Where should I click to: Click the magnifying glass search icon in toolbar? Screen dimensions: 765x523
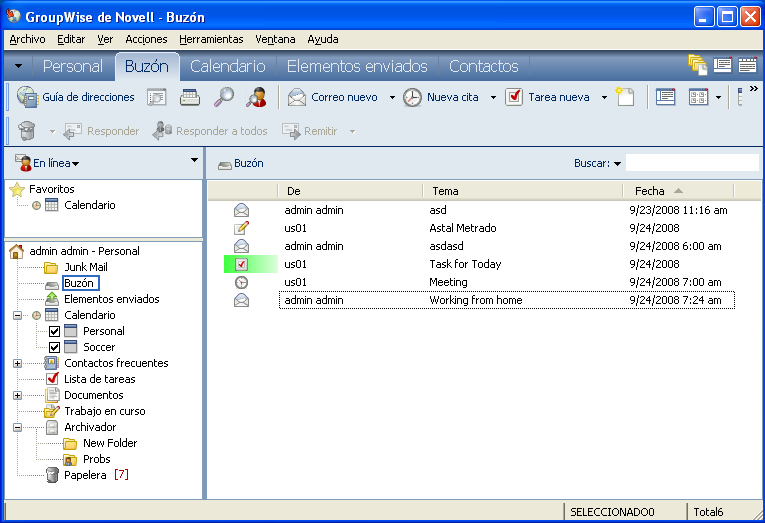point(224,97)
